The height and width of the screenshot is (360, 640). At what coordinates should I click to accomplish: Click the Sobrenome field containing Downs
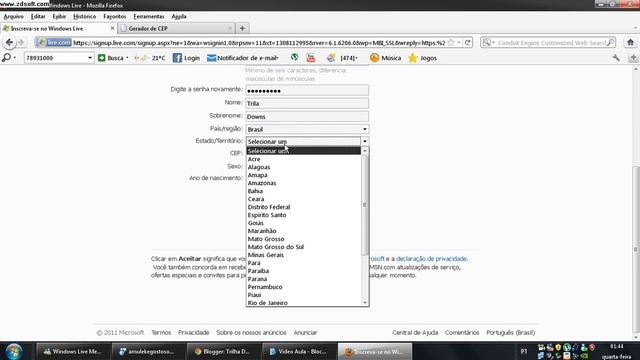pyautogui.click(x=307, y=116)
